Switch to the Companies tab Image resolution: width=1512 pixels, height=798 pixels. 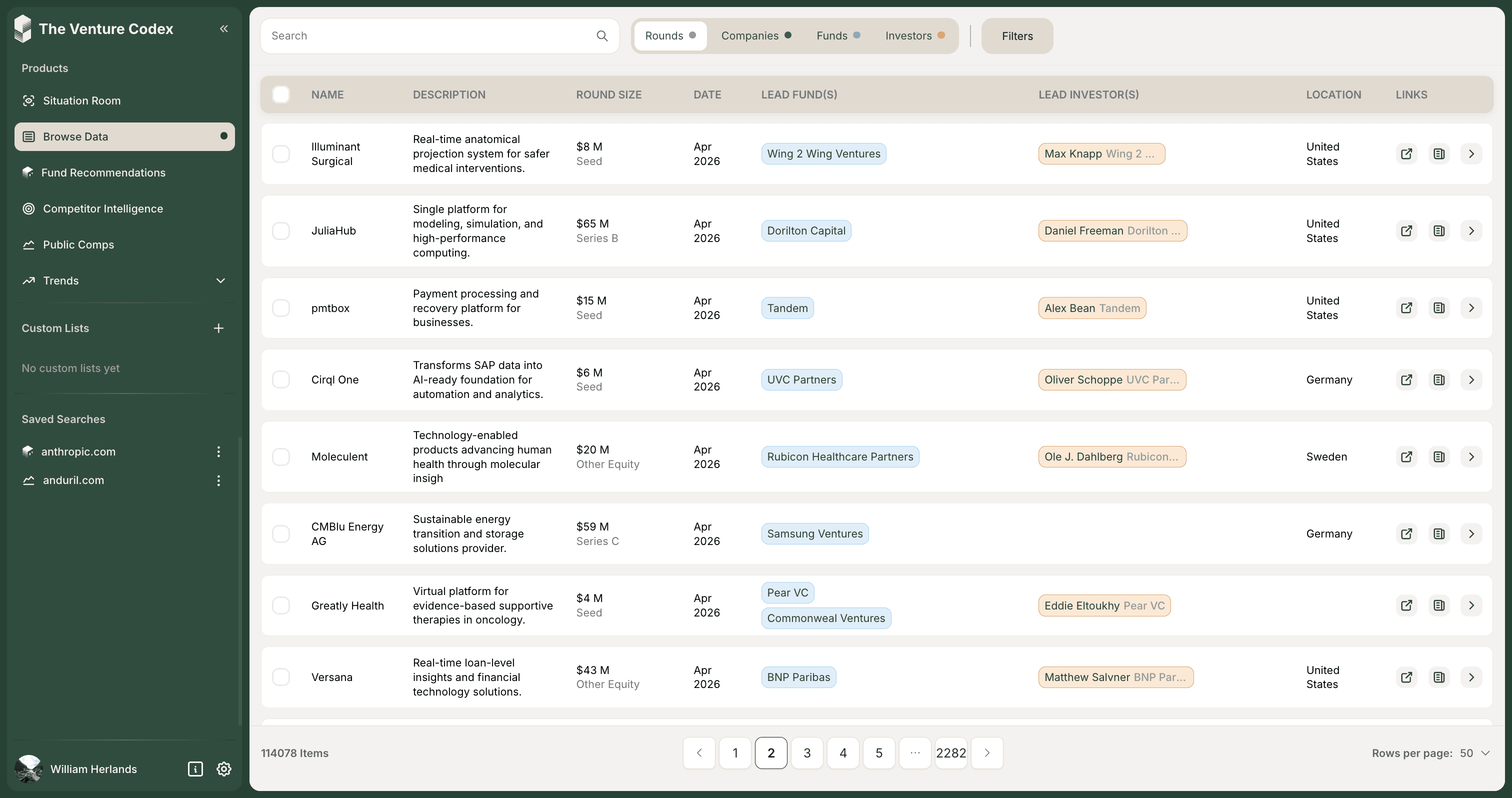coord(756,36)
